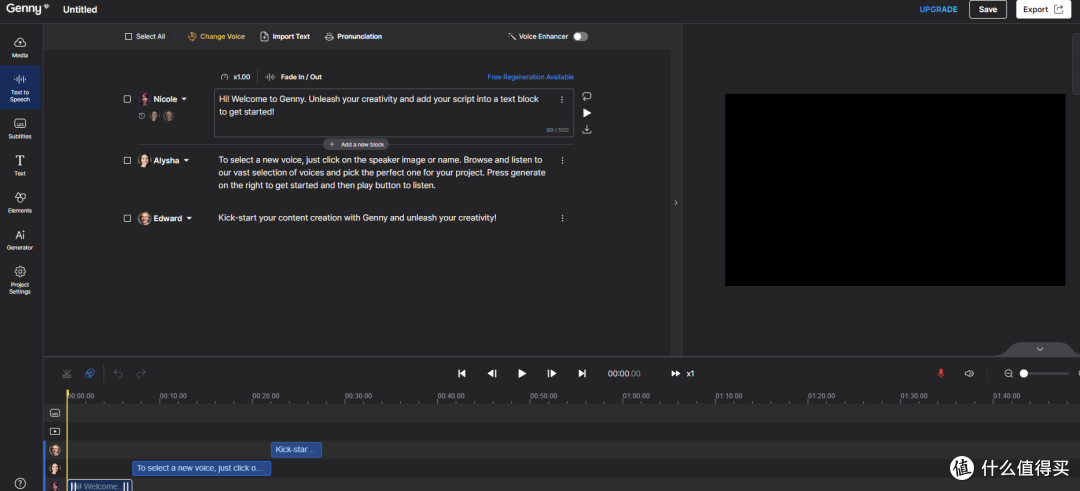Click Edward's Kick-start script text
The width and height of the screenshot is (1080, 491).
(357, 218)
